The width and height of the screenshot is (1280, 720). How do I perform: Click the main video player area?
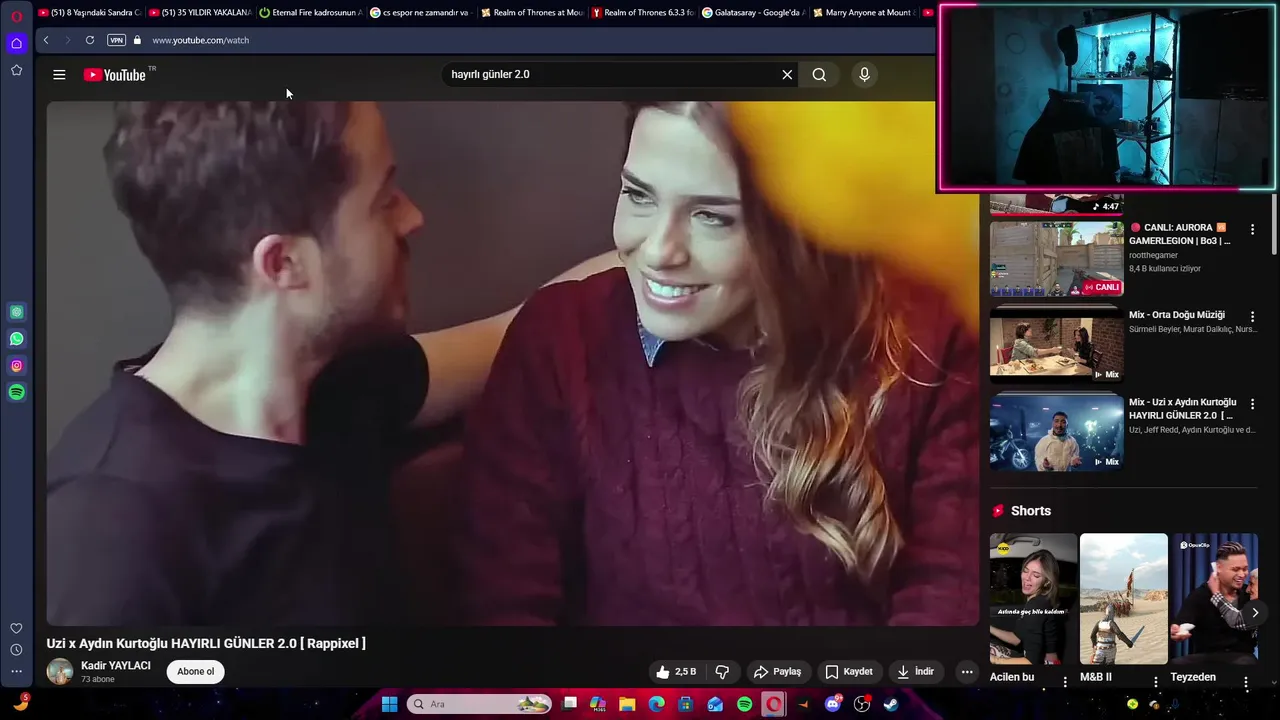coord(512,363)
